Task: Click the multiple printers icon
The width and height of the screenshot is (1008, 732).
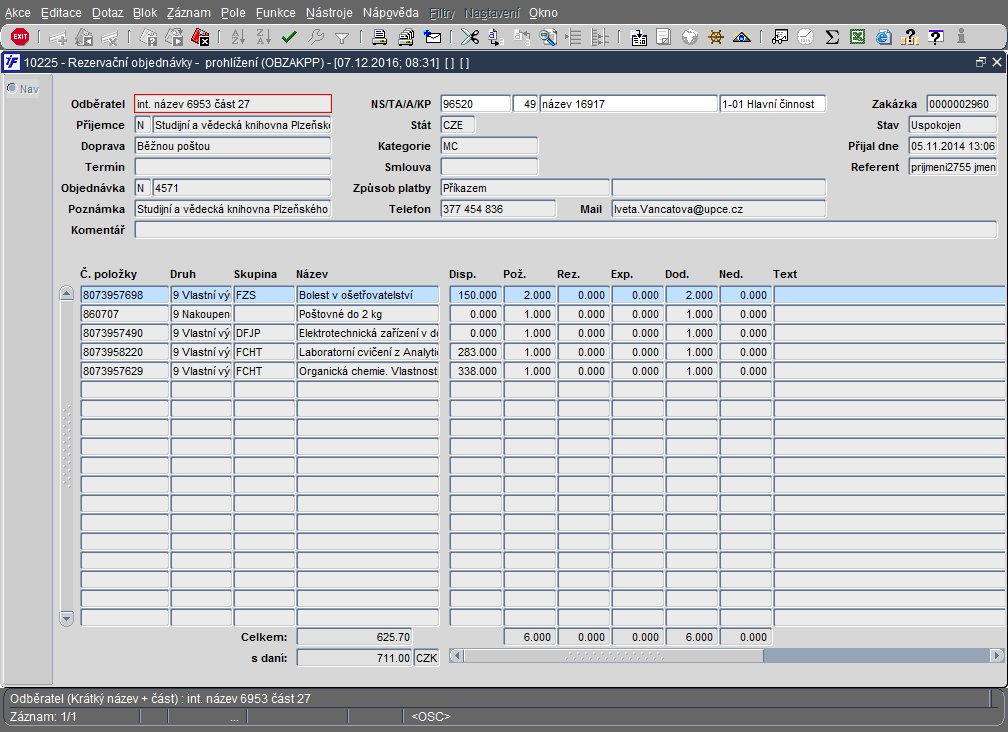Action: (406, 37)
